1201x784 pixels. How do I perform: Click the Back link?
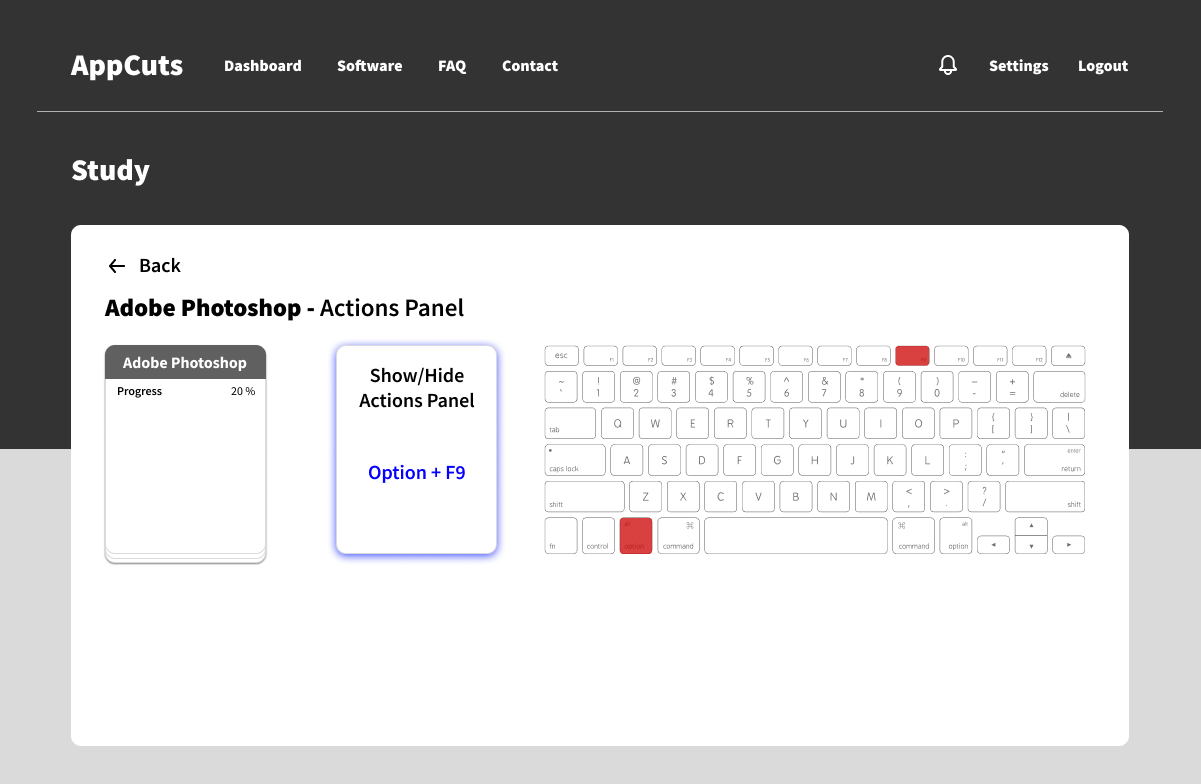160,266
